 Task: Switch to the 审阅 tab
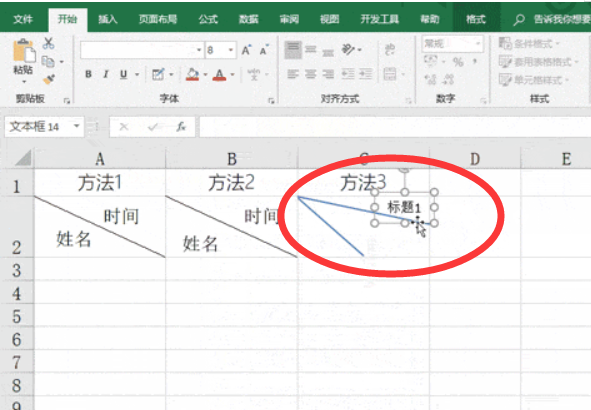289,19
